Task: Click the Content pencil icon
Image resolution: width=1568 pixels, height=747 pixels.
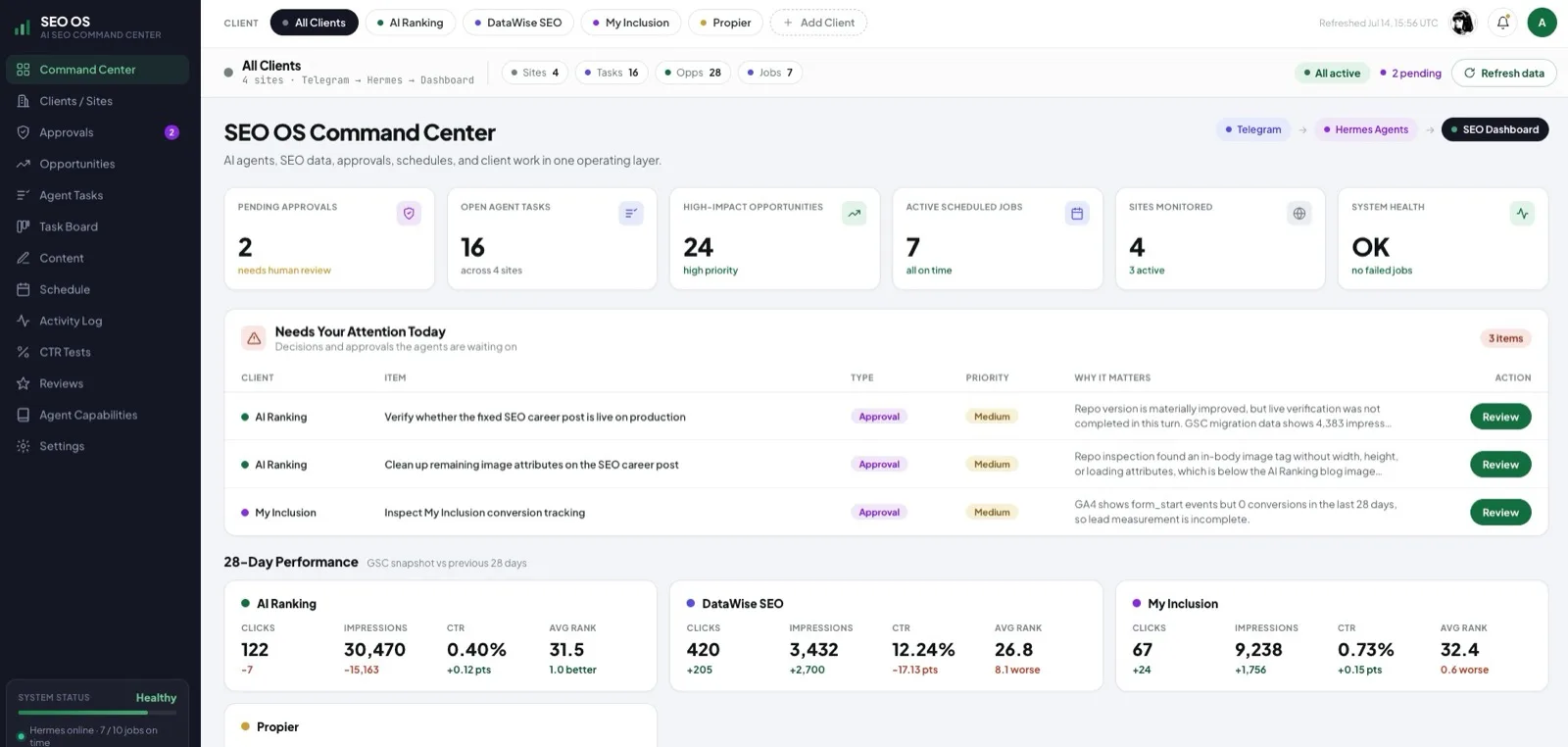Action: click(x=24, y=258)
